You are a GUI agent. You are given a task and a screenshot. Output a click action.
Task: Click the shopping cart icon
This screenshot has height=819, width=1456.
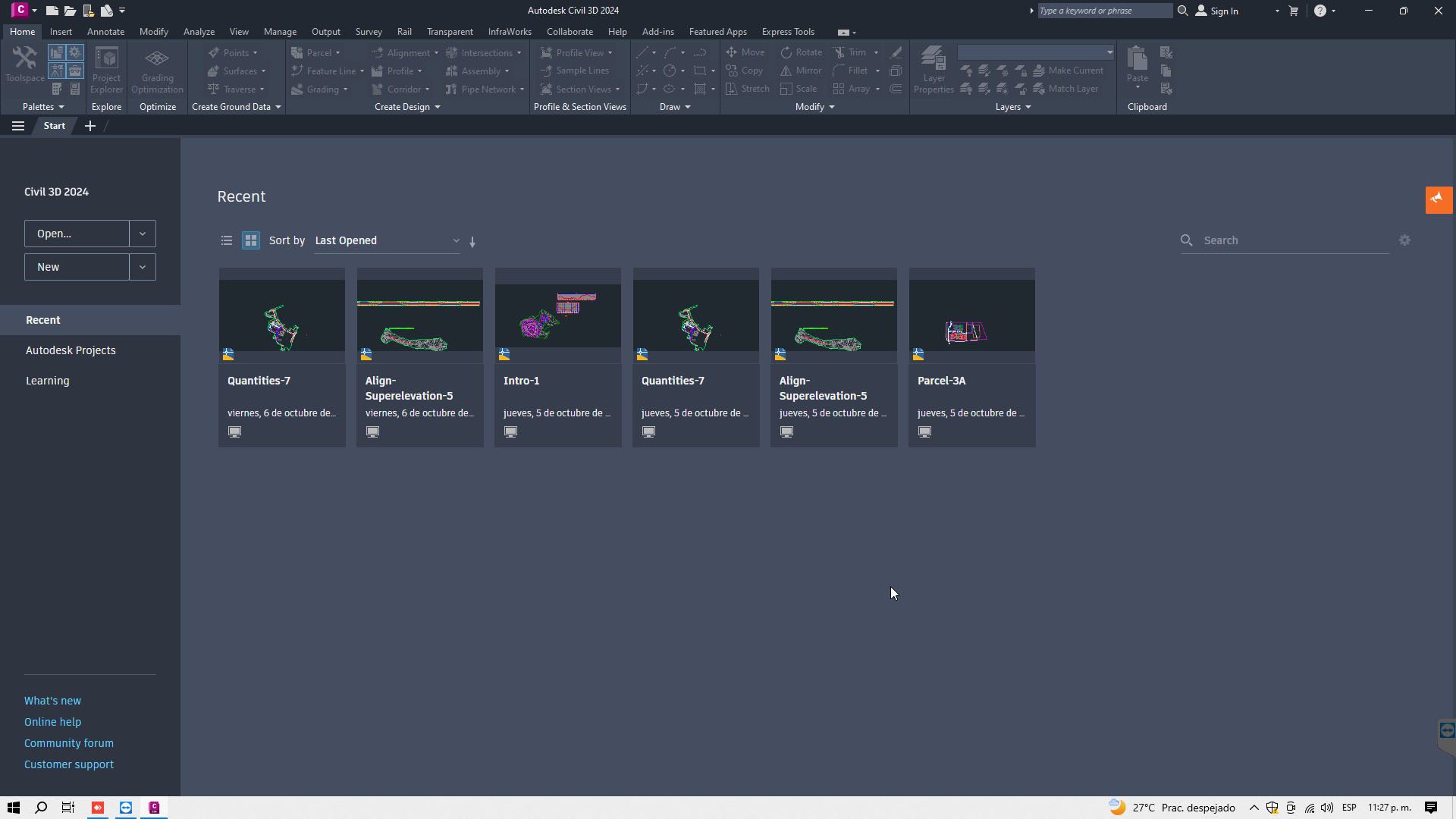click(1294, 11)
